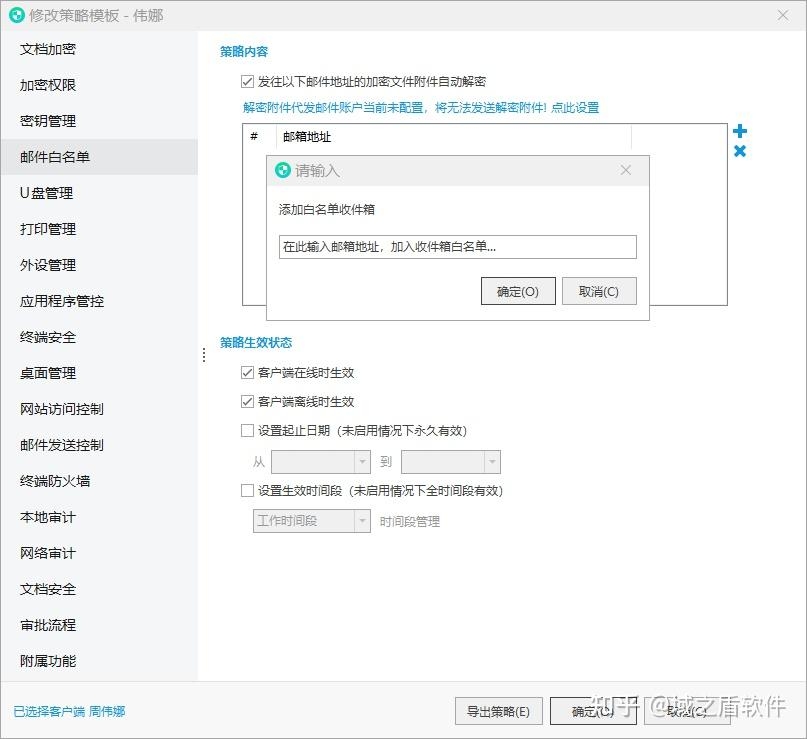
Task: Click the blue plus icon to add mailbox
Action: click(x=739, y=131)
